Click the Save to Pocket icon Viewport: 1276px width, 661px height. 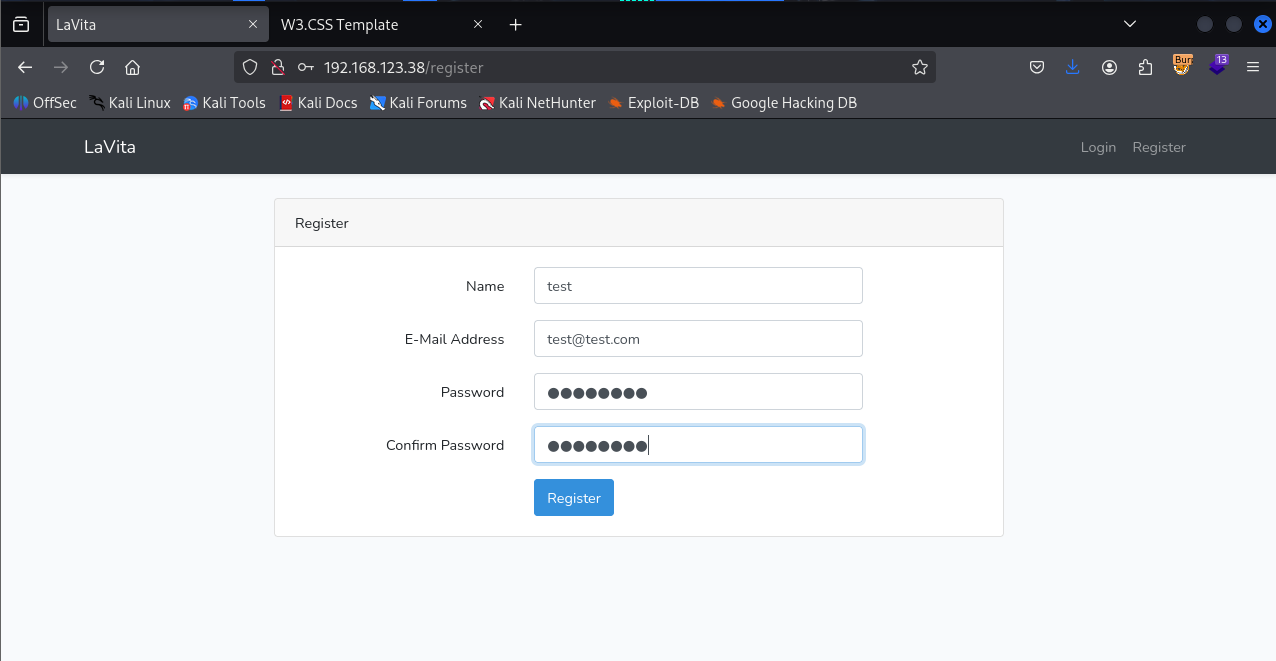coord(1037,67)
